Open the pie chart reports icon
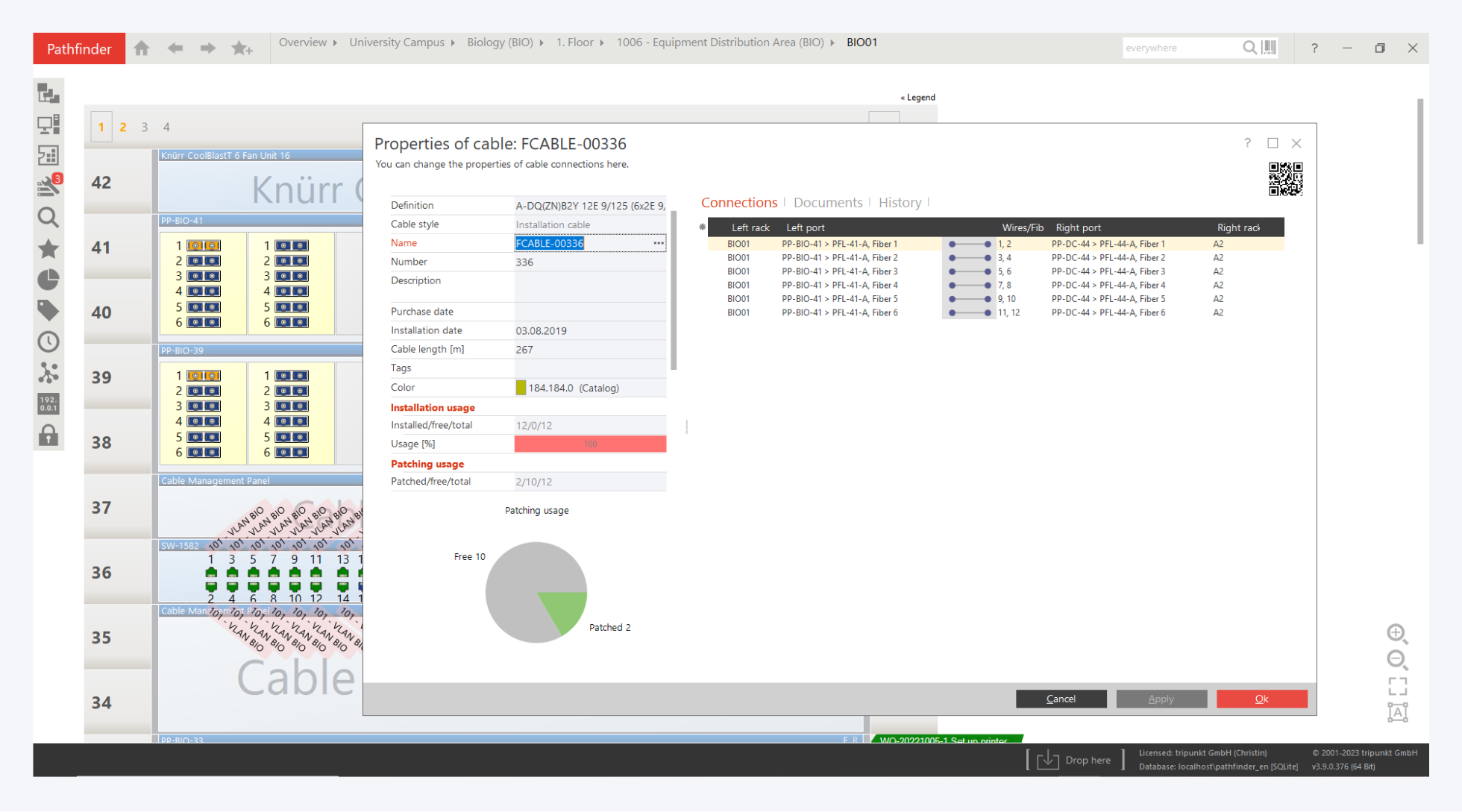 48,280
